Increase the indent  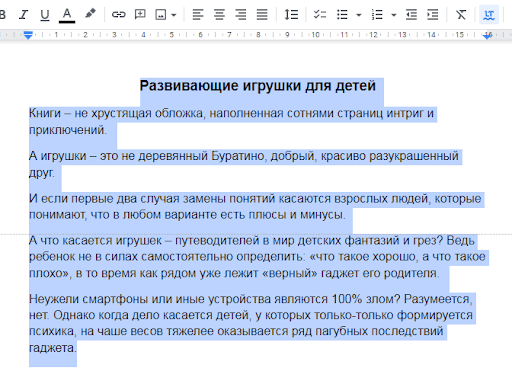pyautogui.click(x=433, y=15)
